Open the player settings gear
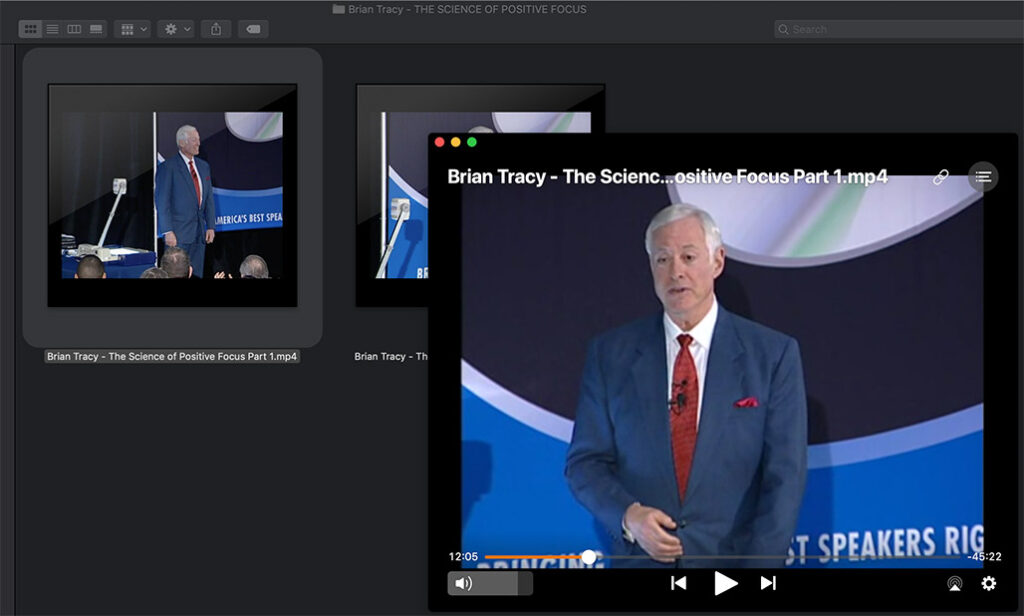Viewport: 1024px width, 616px height. click(989, 583)
